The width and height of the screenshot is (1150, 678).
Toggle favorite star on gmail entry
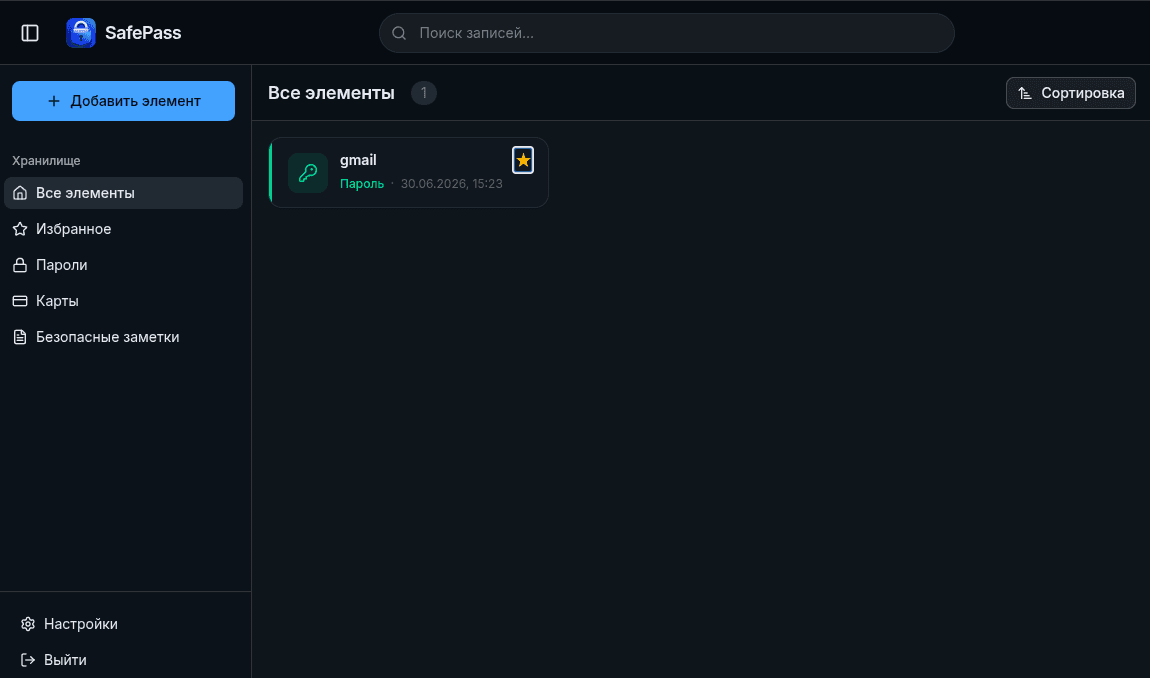click(523, 160)
